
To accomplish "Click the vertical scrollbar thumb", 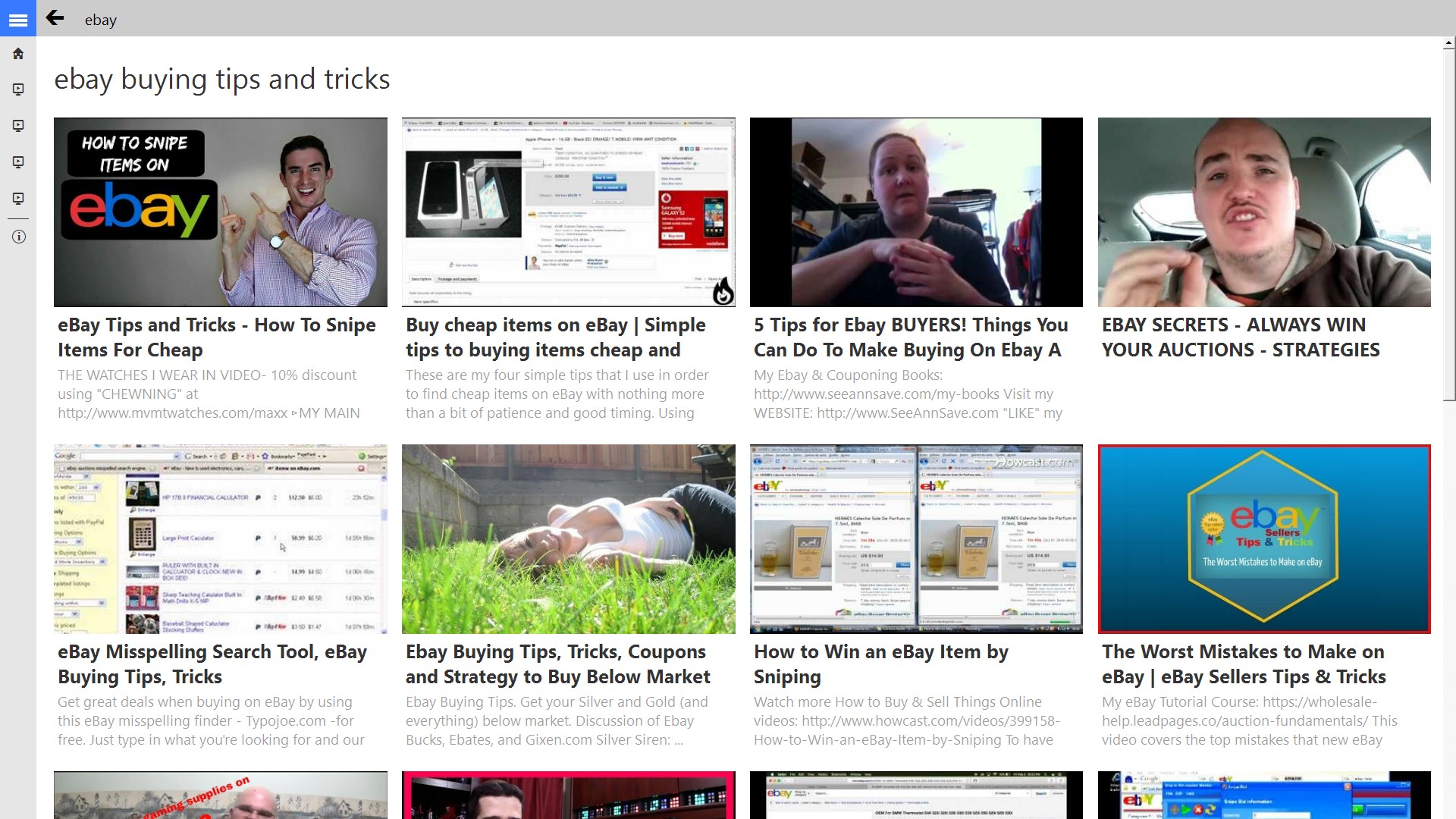I will click(x=1449, y=225).
